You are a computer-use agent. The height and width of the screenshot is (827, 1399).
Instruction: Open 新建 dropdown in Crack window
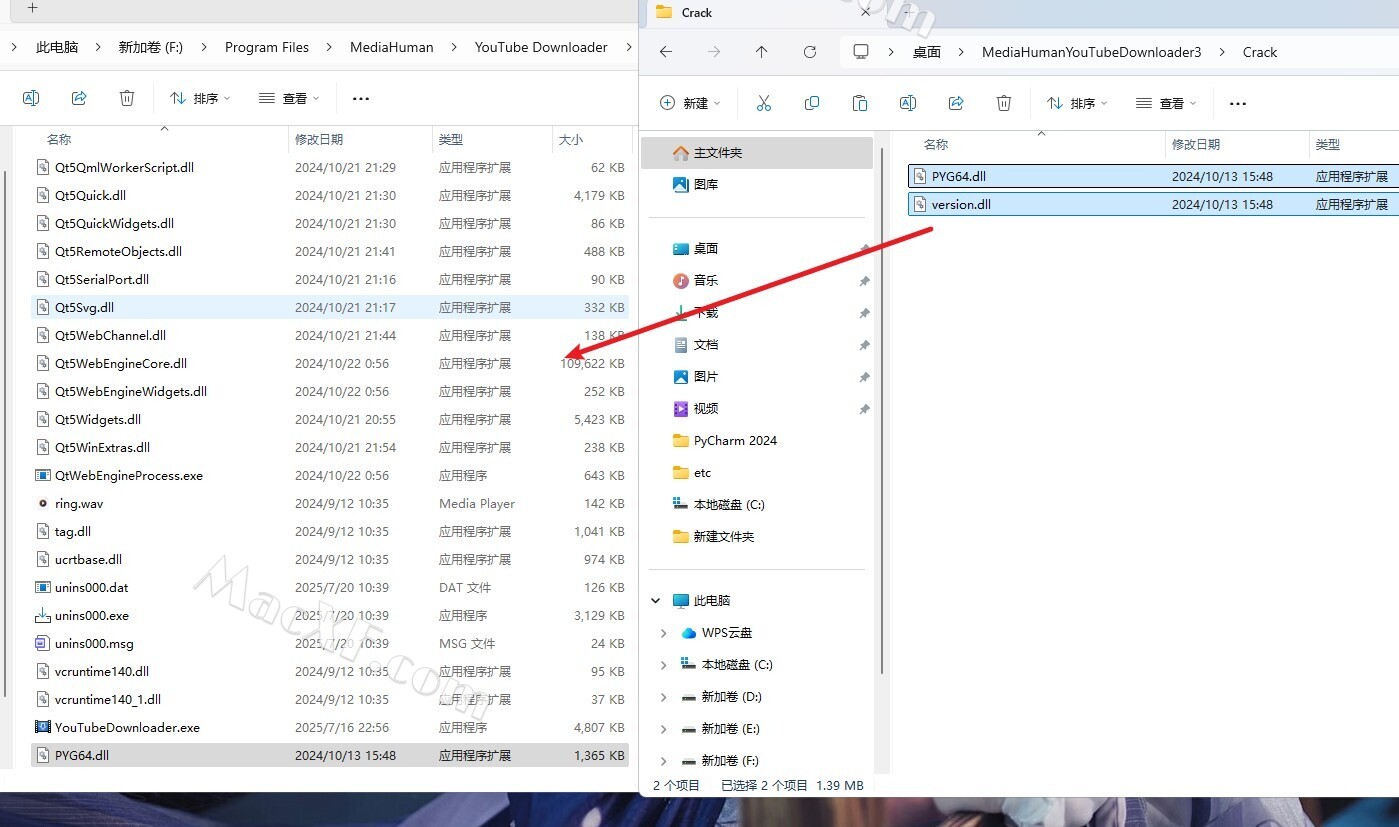click(690, 103)
